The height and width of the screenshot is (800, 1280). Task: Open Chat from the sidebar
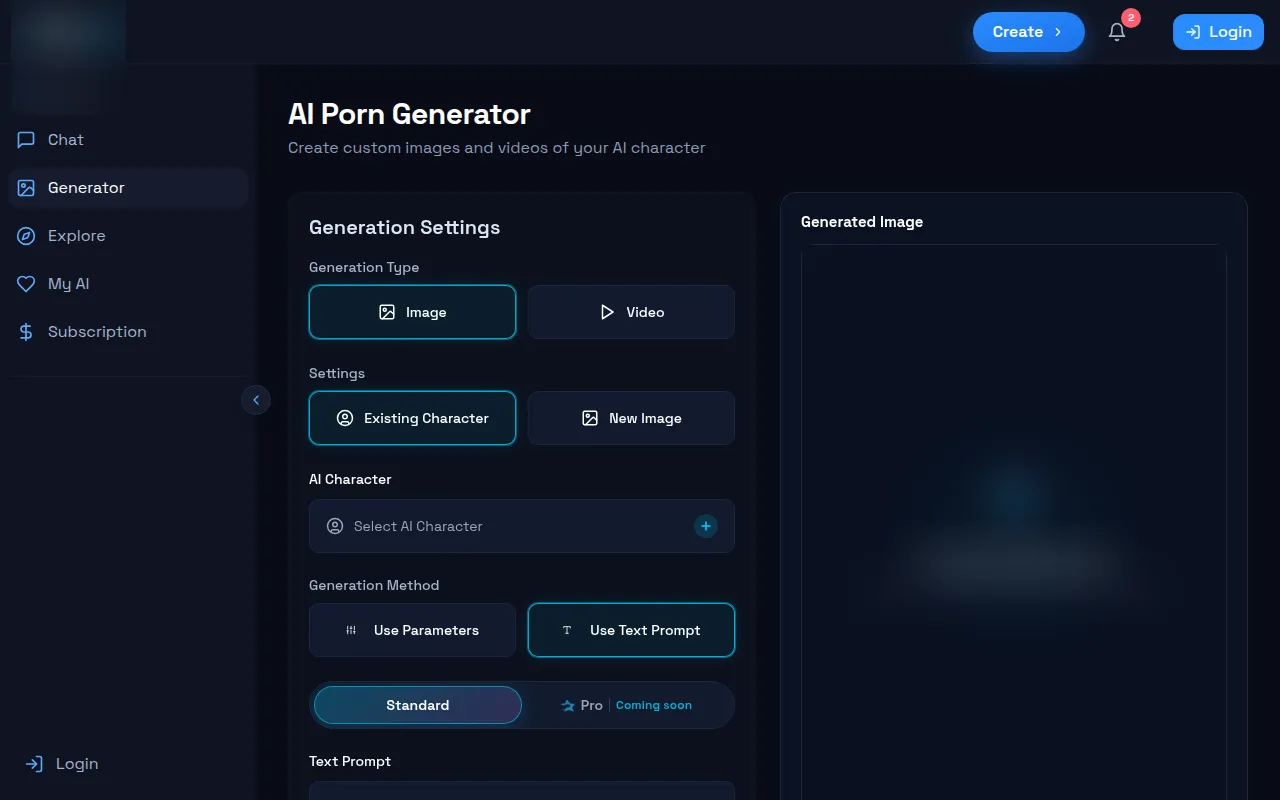coord(128,140)
